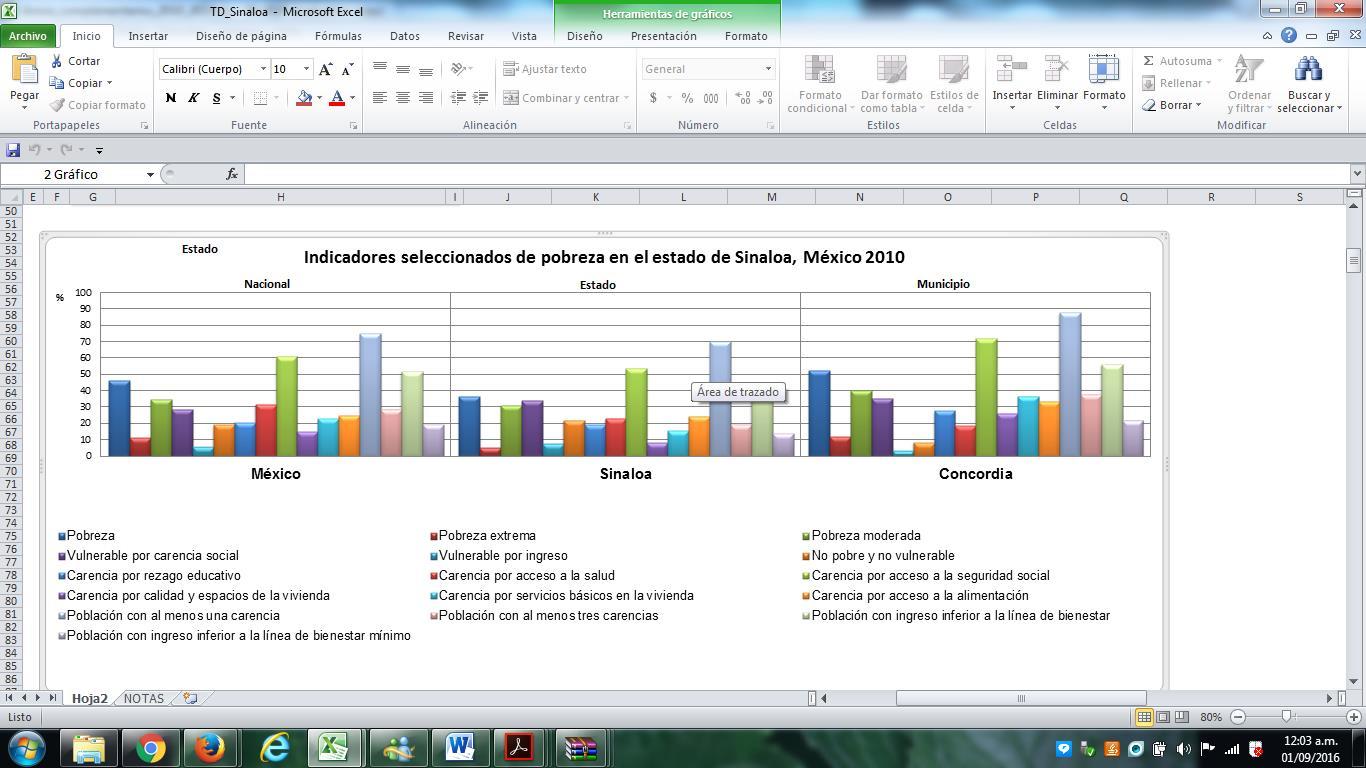Click the save icon in quick access toolbar

13,150
